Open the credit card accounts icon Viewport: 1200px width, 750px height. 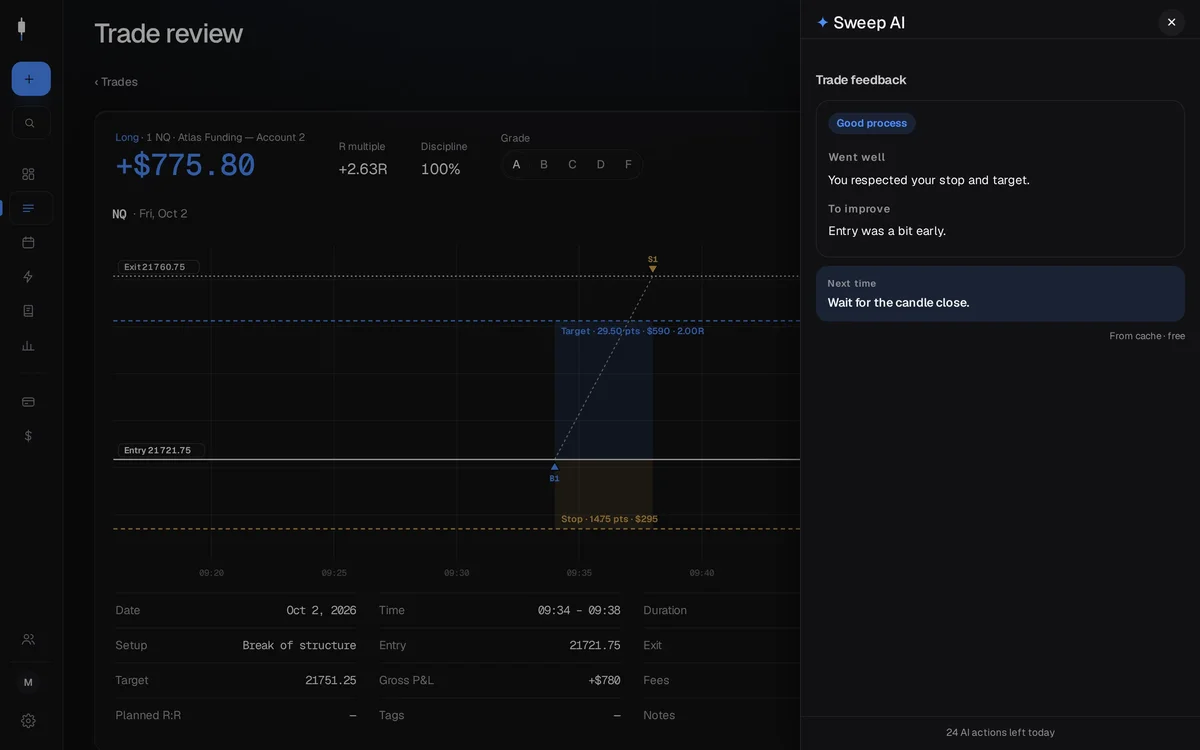point(28,402)
